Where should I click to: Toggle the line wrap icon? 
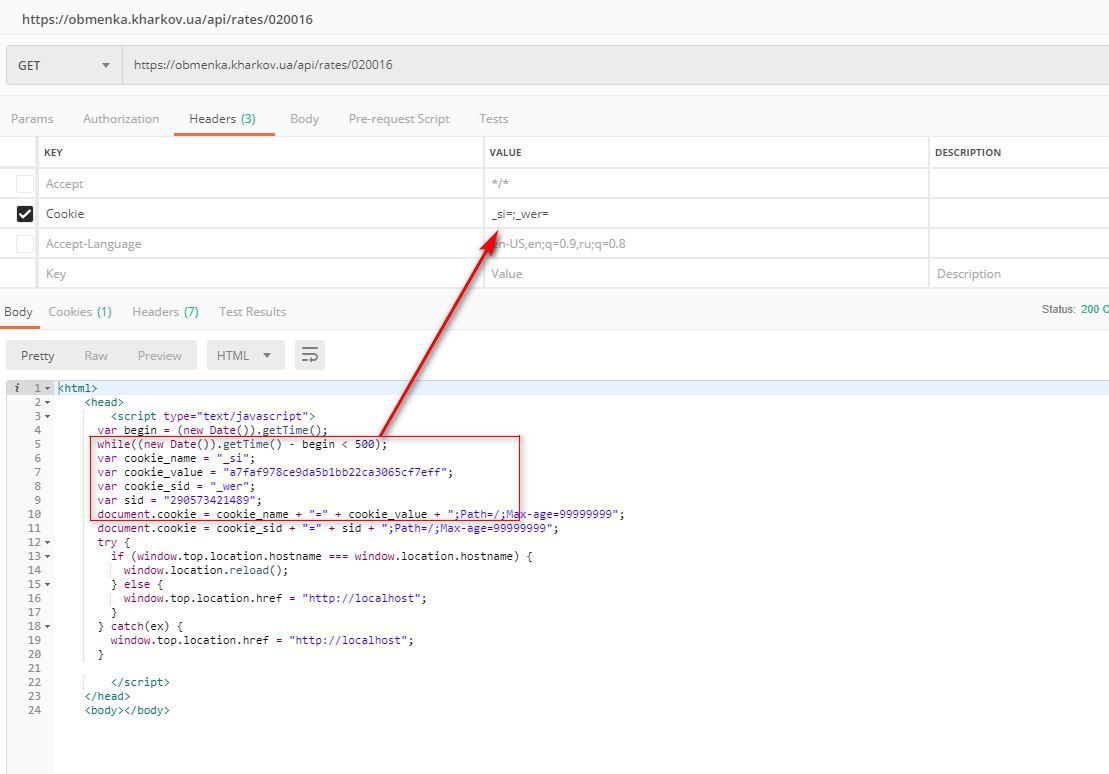[x=310, y=355]
